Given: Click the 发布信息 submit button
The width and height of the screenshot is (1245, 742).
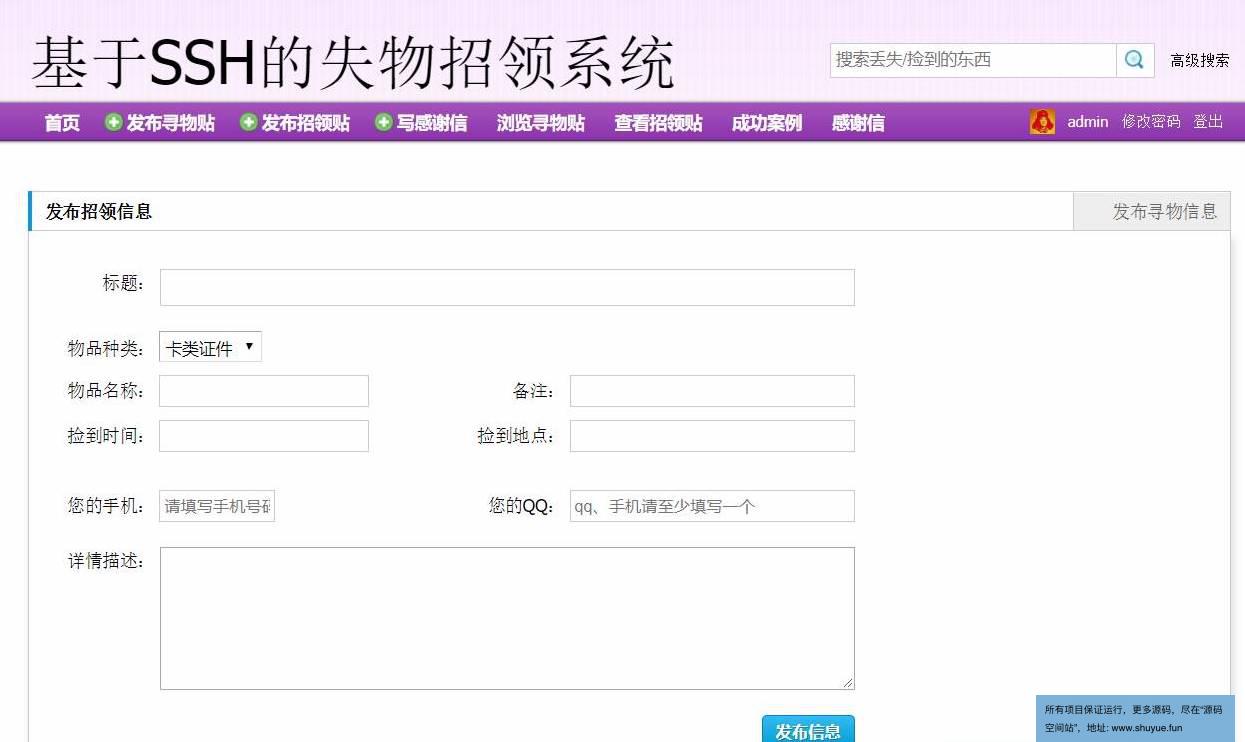Looking at the screenshot, I should (808, 729).
